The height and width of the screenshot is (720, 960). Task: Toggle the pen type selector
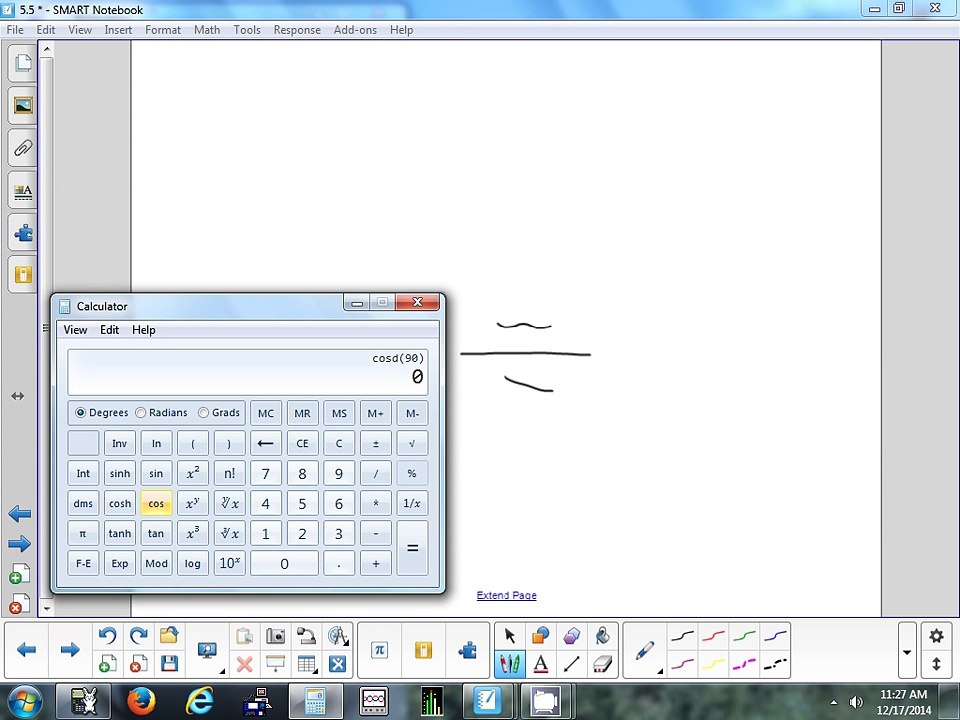(645, 651)
